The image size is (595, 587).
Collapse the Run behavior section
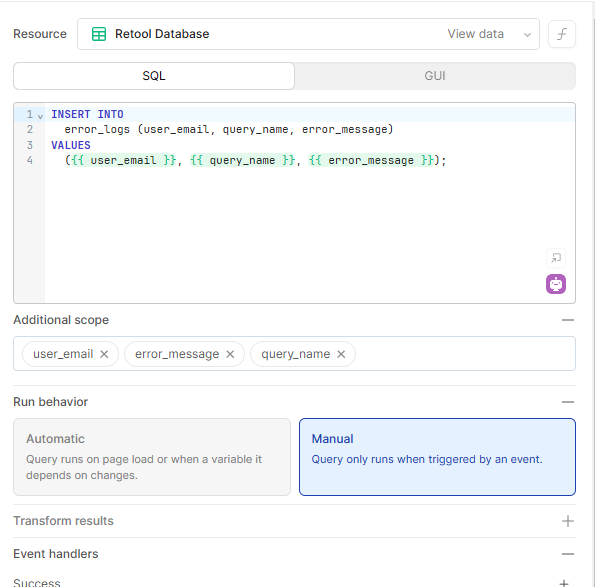click(x=568, y=402)
